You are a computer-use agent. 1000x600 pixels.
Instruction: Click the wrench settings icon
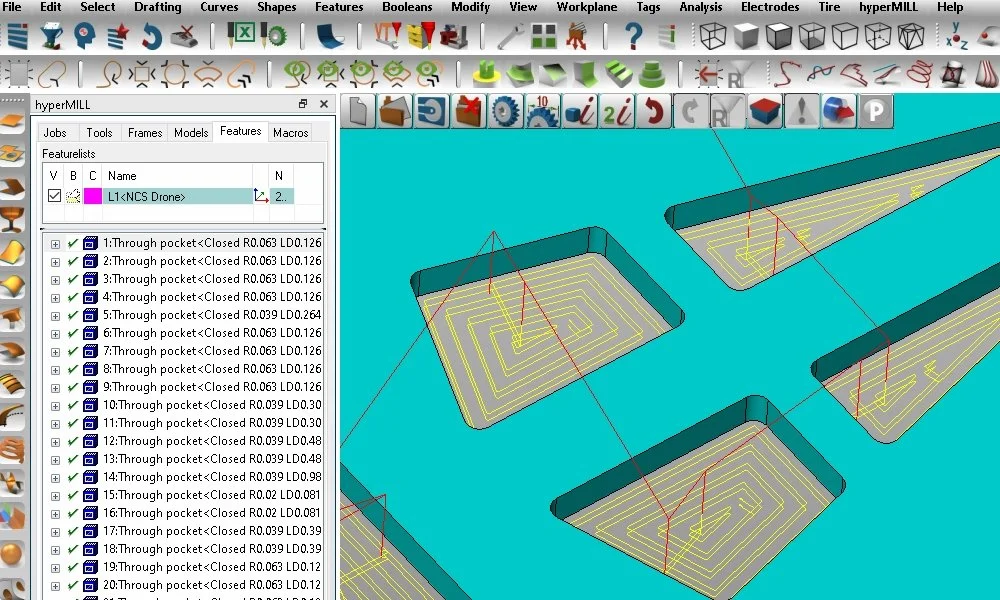510,36
